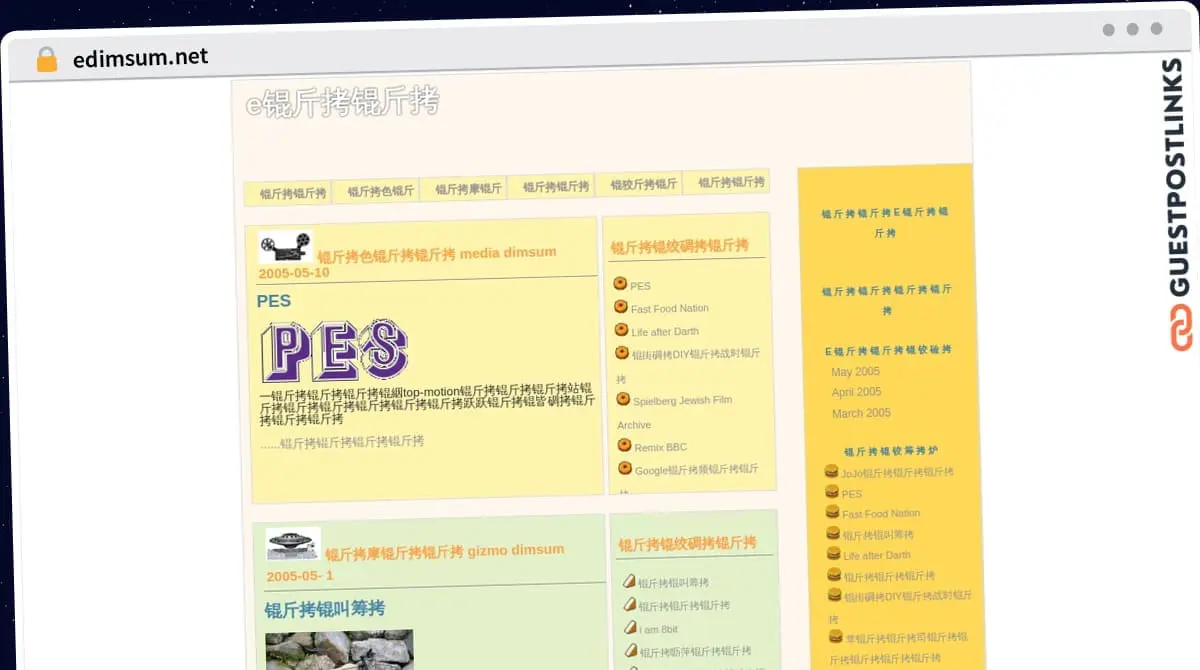Click the gadget icon beside gizmo dimsum heading

(x=292, y=544)
